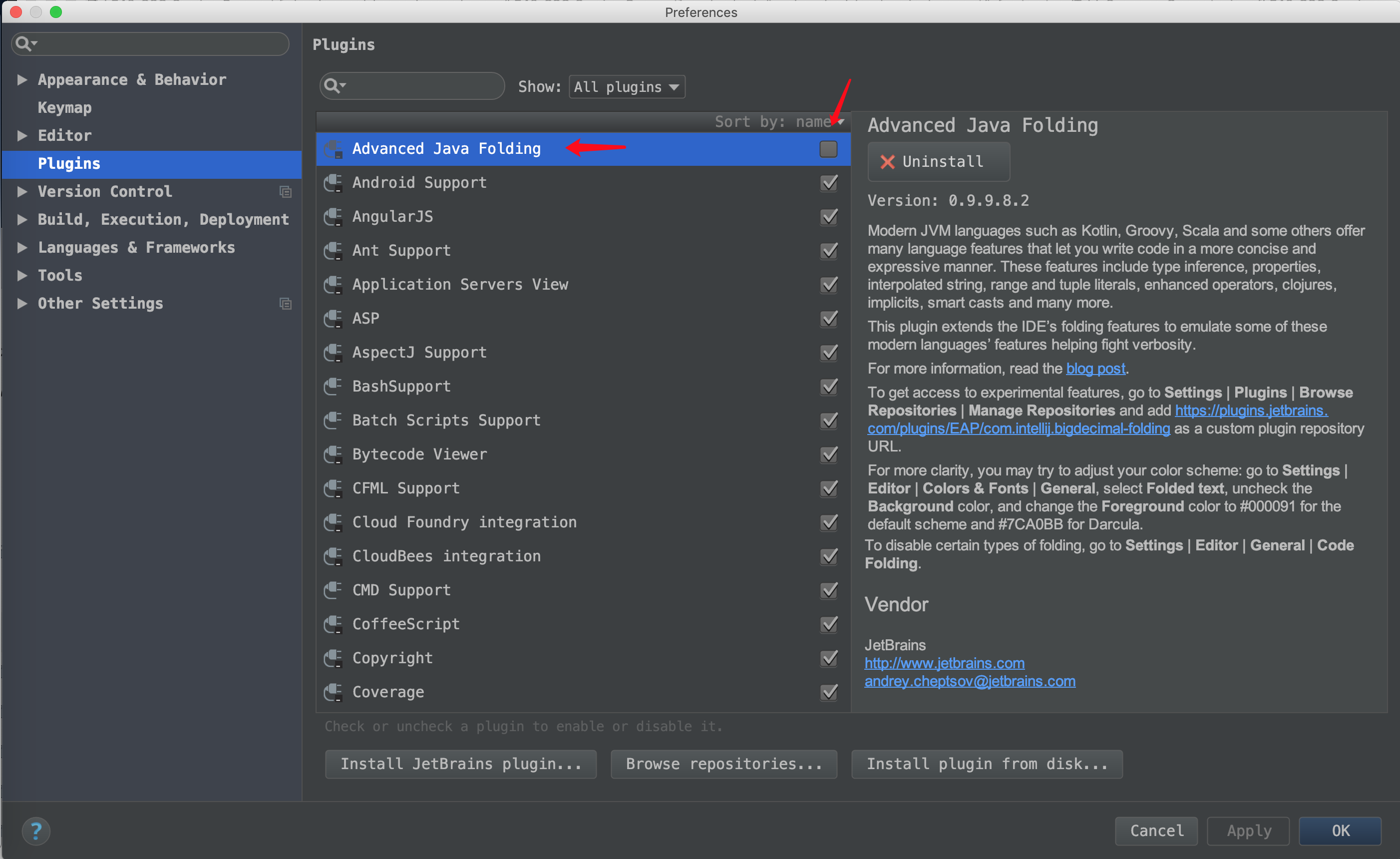Click the ASP plugin icon
The width and height of the screenshot is (1400, 859).
pos(333,319)
